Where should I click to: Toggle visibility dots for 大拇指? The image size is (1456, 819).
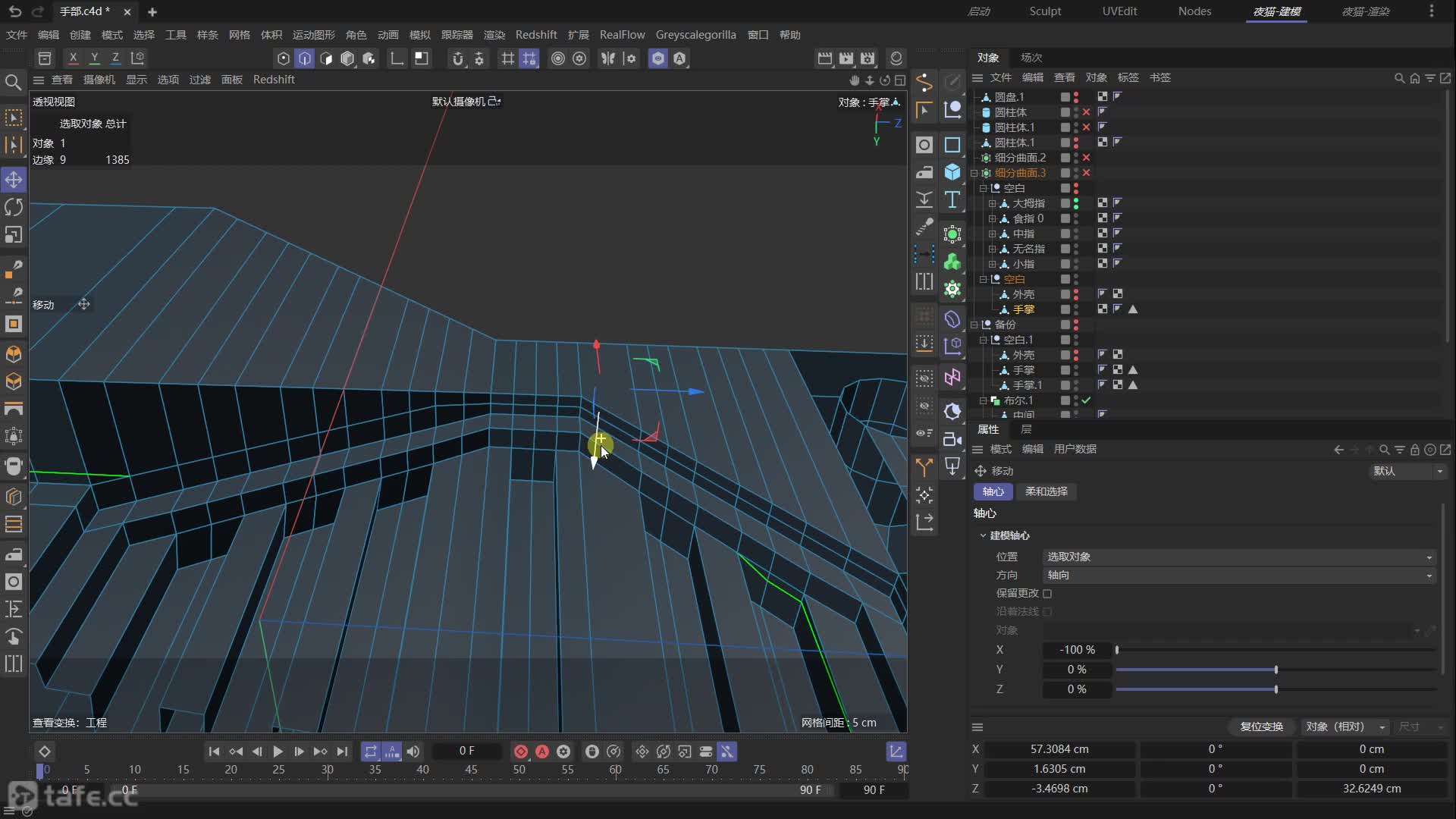[1075, 203]
